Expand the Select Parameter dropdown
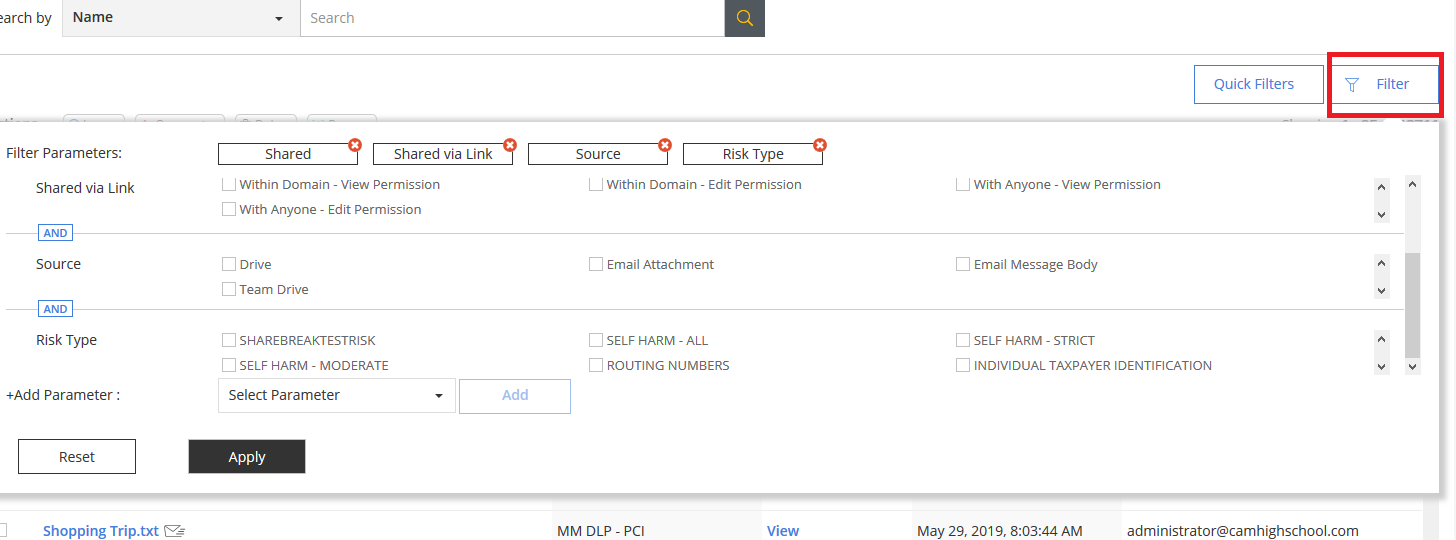1456x540 pixels. click(x=336, y=395)
